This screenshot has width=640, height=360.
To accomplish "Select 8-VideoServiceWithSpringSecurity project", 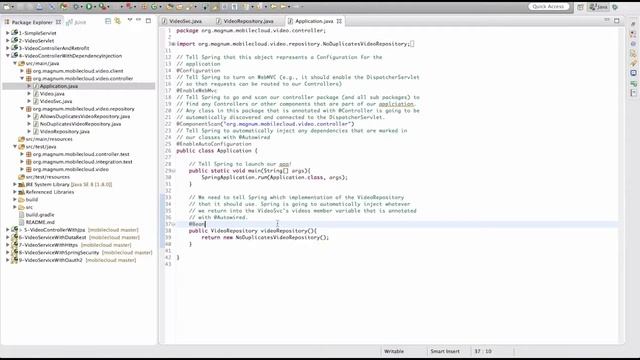I will pyautogui.click(x=59, y=253).
